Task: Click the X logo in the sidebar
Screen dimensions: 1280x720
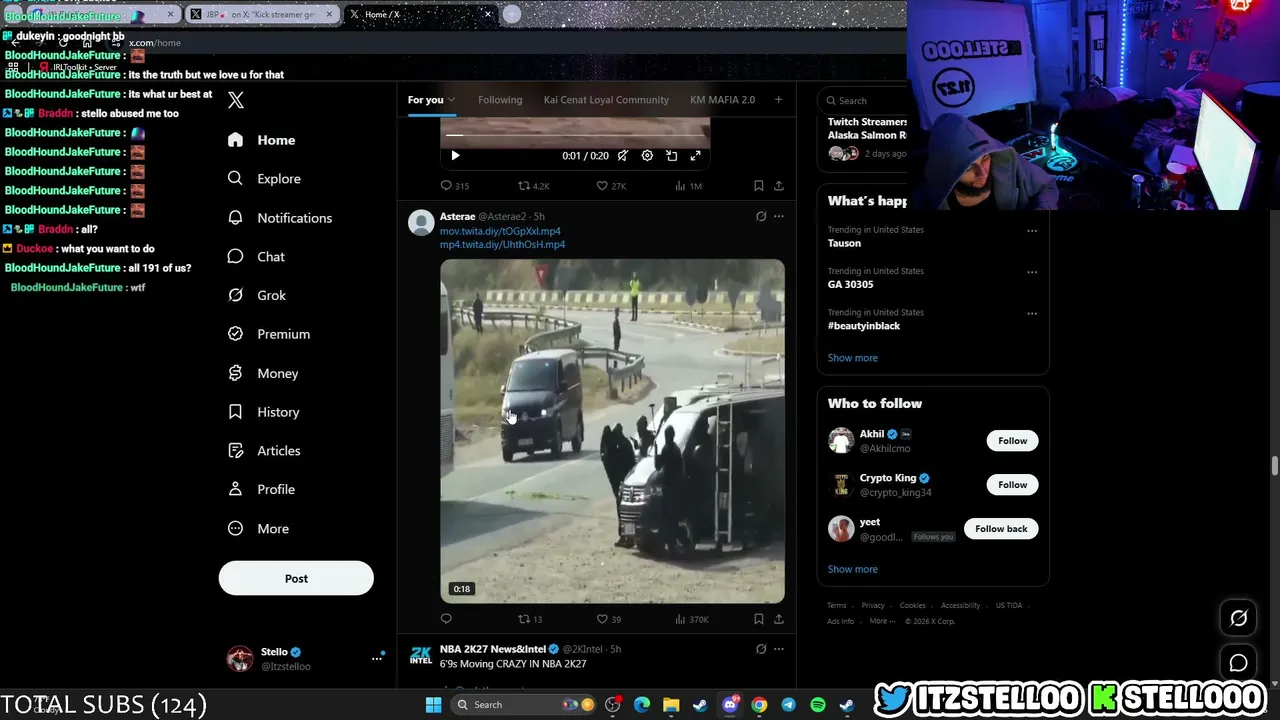Action: tap(236, 100)
